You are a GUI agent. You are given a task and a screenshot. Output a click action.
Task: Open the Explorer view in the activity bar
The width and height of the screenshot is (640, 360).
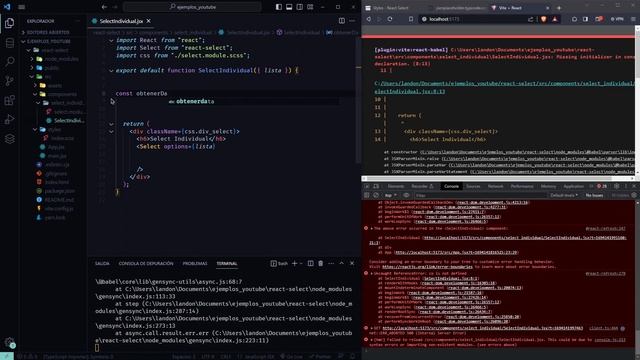[9, 23]
